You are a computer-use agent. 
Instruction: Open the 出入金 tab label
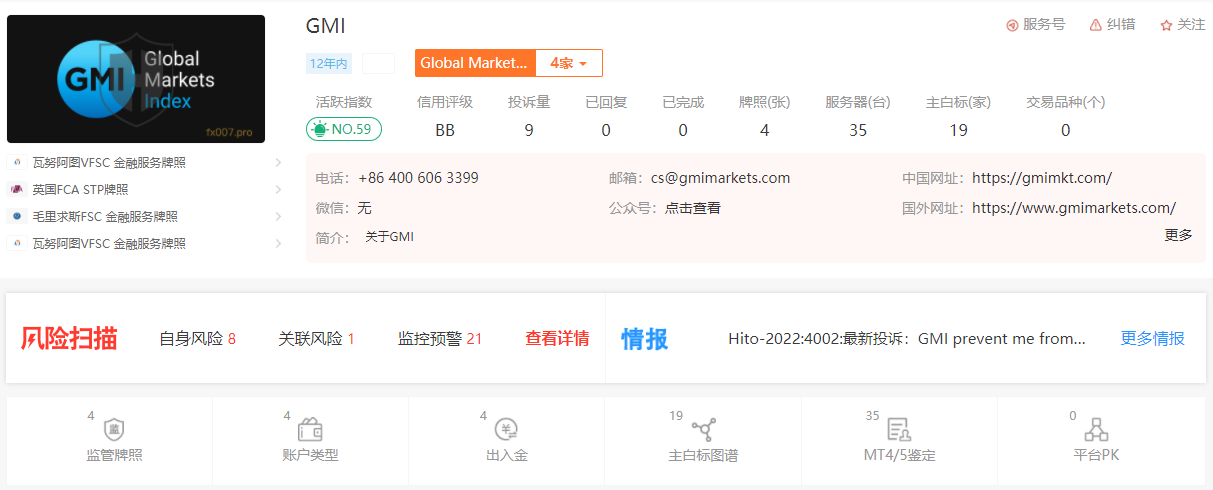click(x=506, y=456)
